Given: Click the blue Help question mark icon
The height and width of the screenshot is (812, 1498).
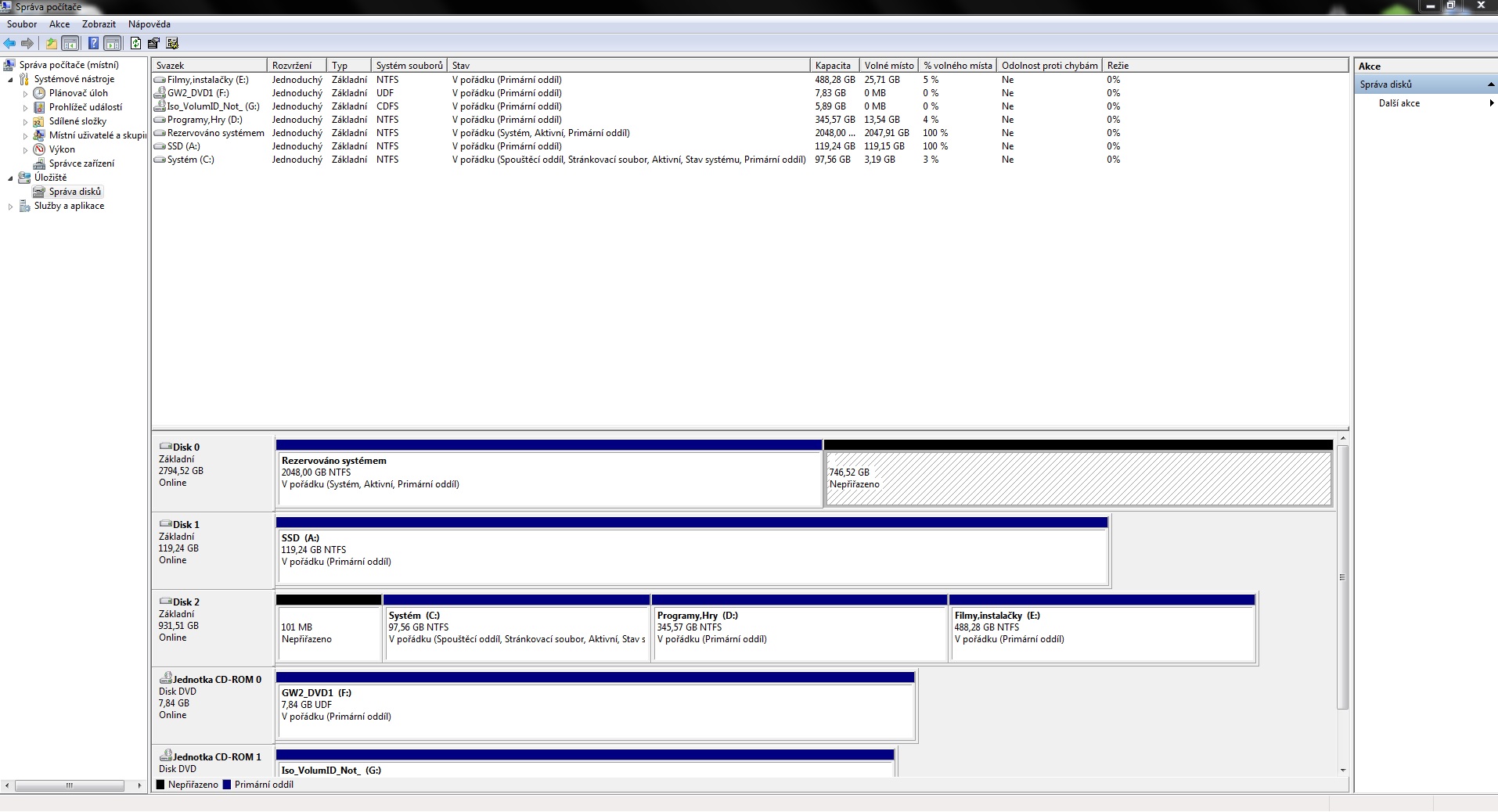Looking at the screenshot, I should (93, 44).
